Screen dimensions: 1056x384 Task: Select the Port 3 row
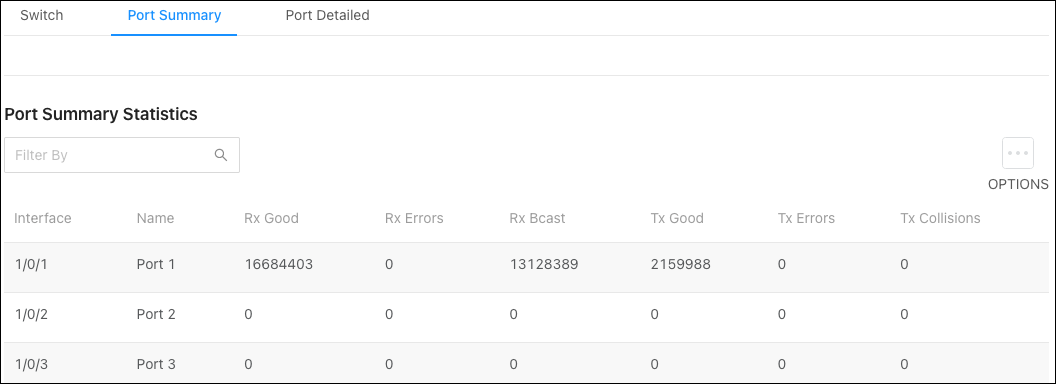coord(526,362)
